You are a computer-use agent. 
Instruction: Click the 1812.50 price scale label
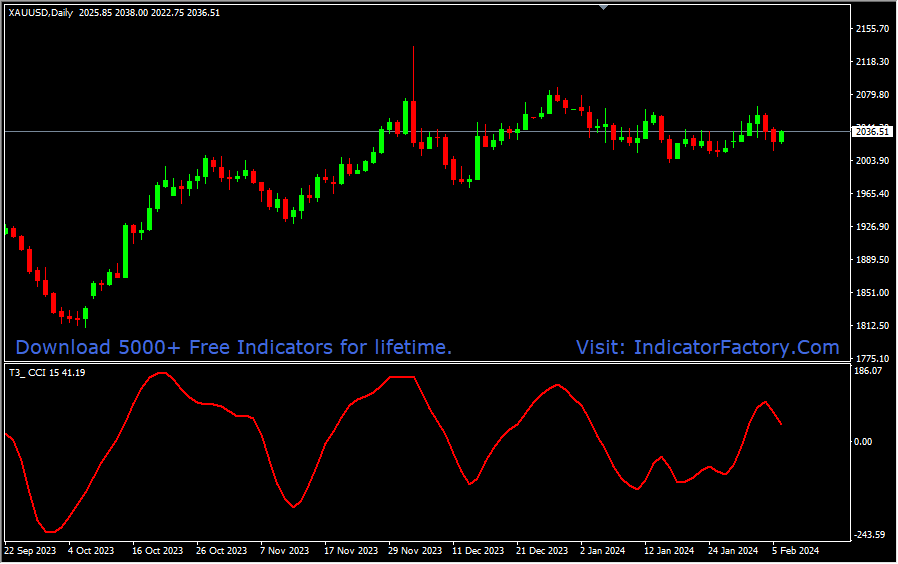click(872, 325)
